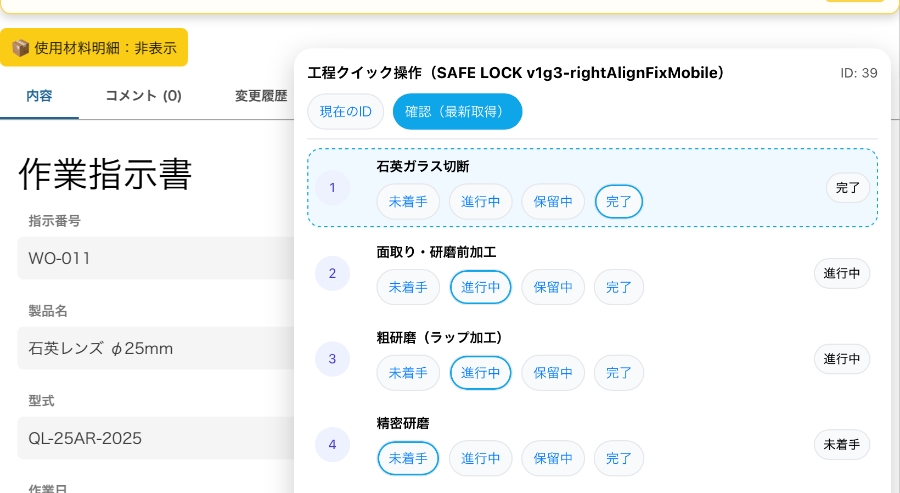Click the 未着手 status badge for 精密研磨
This screenshot has height=493, width=900.
click(841, 444)
